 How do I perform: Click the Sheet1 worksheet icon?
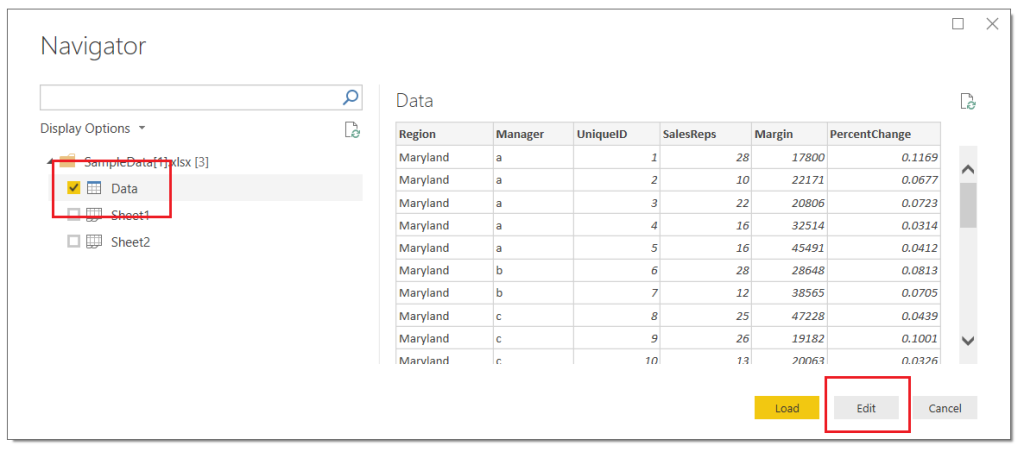[x=94, y=215]
